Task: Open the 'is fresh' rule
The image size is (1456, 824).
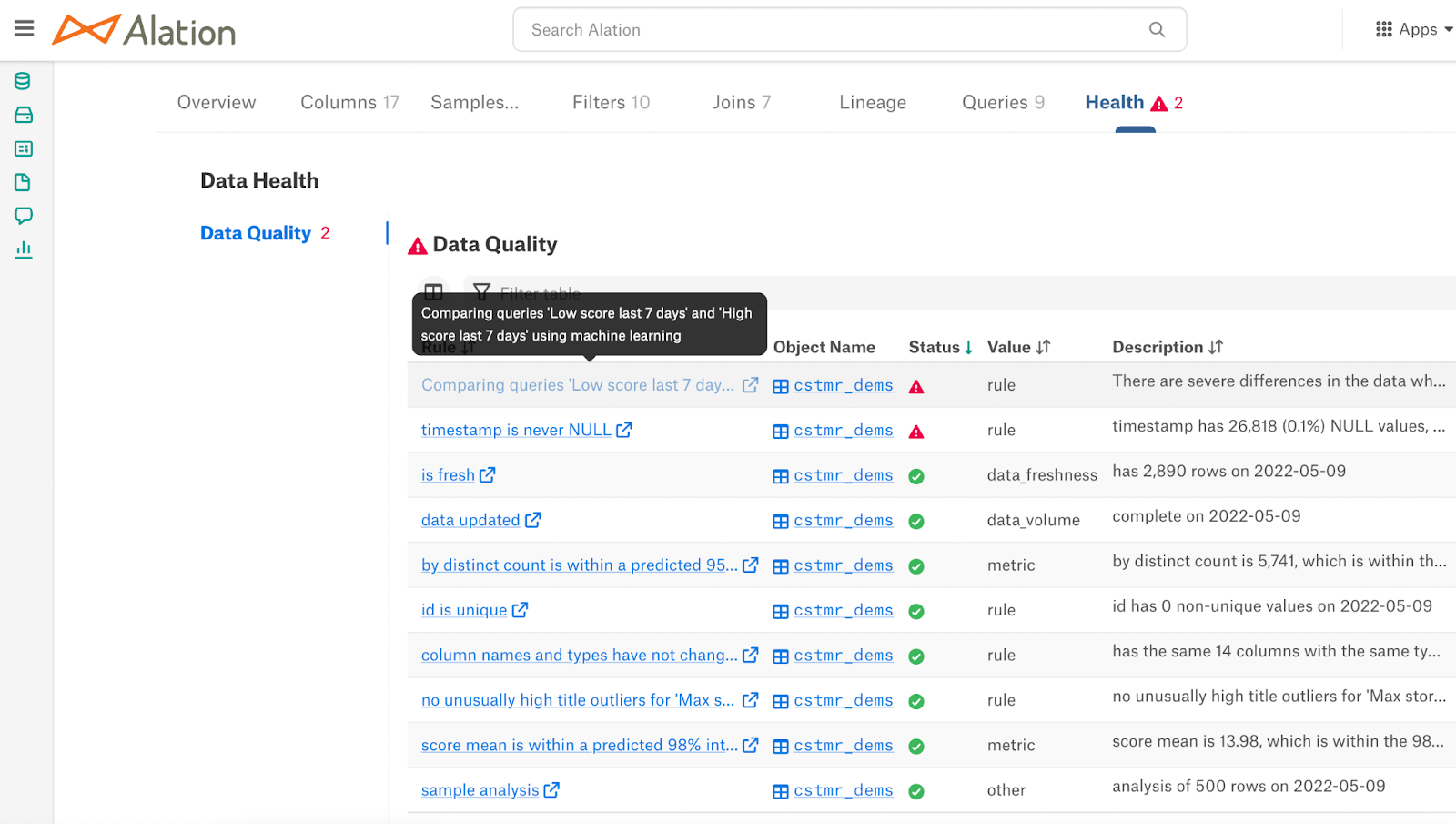Action: (x=448, y=474)
